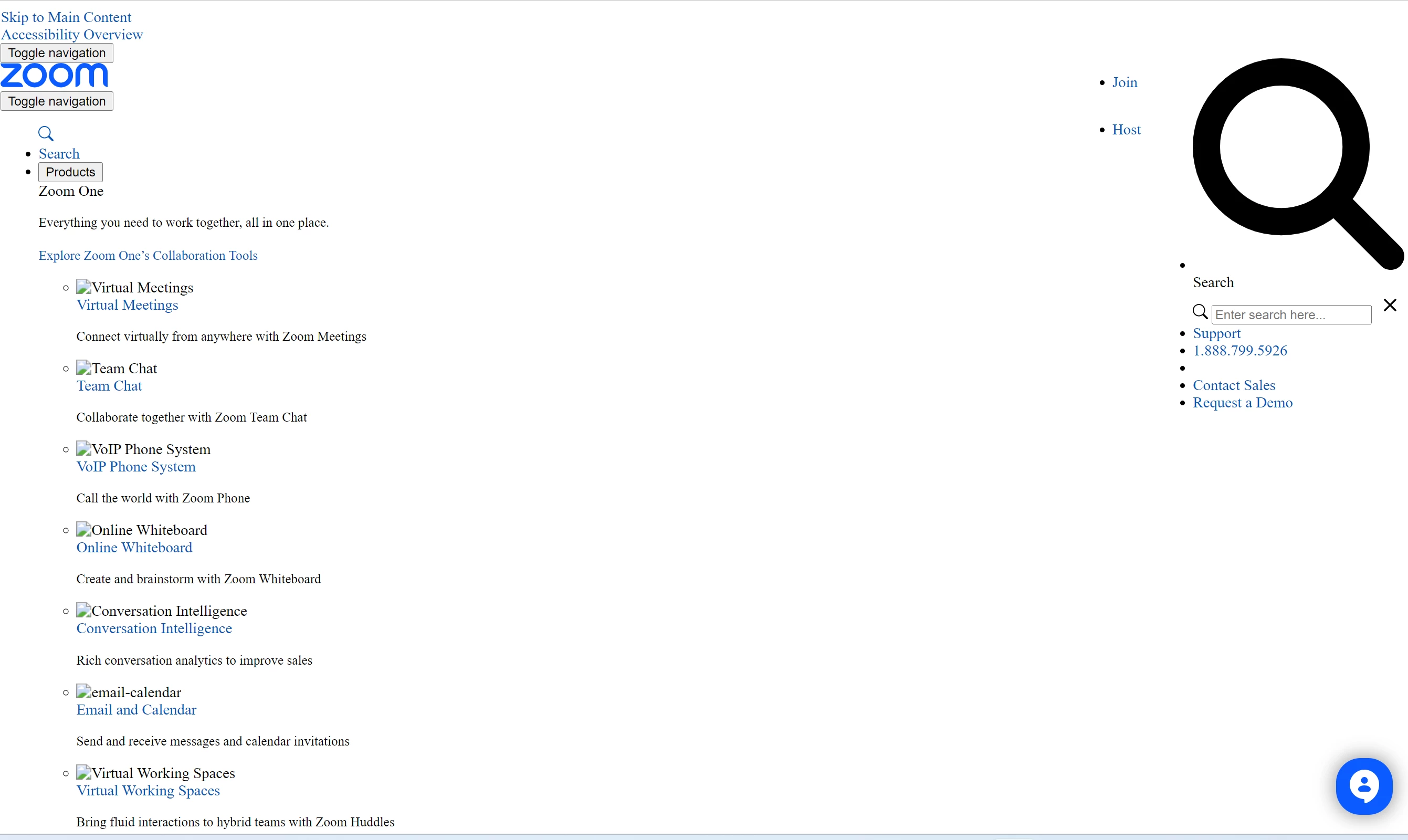Expand the Products dropdown menu
The width and height of the screenshot is (1408, 840).
[70, 172]
